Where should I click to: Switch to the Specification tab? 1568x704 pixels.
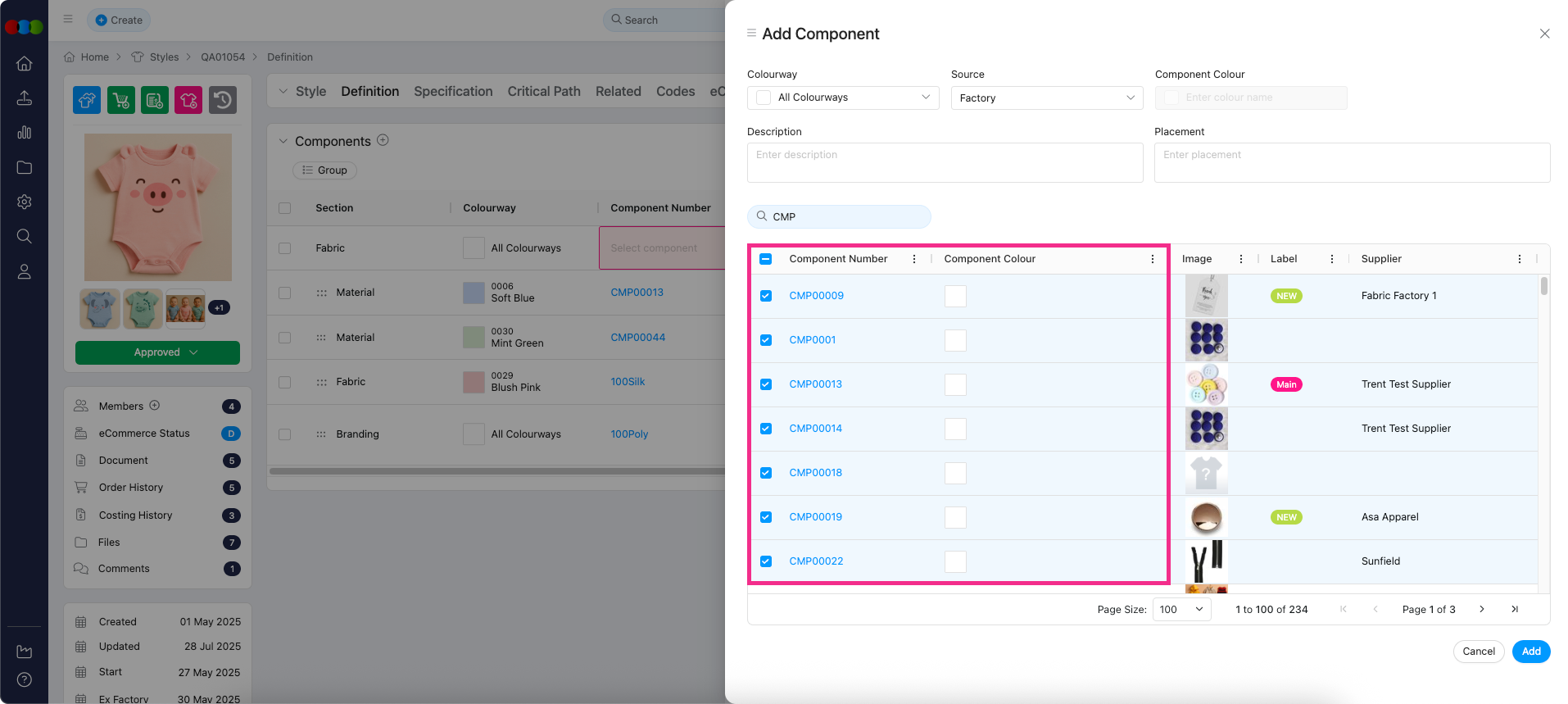[453, 91]
